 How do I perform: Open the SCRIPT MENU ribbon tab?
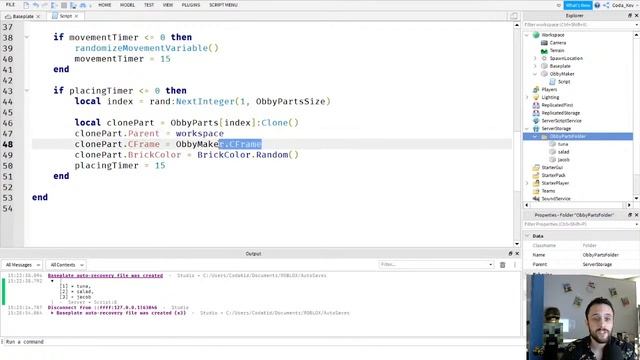point(223,5)
